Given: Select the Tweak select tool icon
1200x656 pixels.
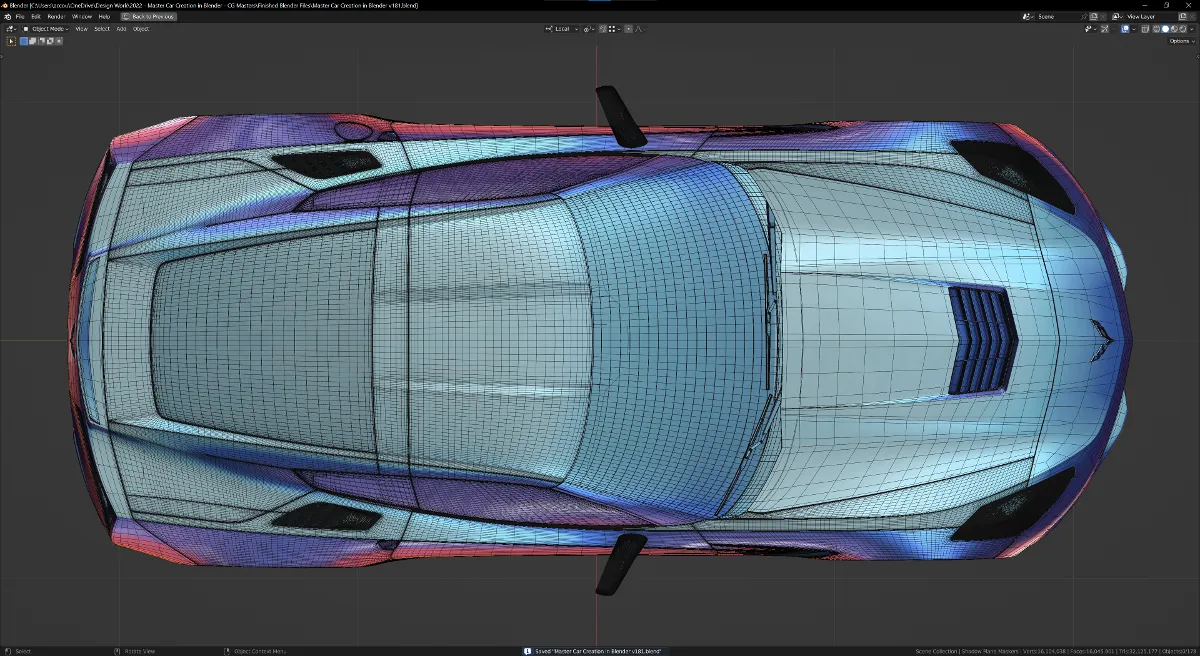Looking at the screenshot, I should [12, 41].
